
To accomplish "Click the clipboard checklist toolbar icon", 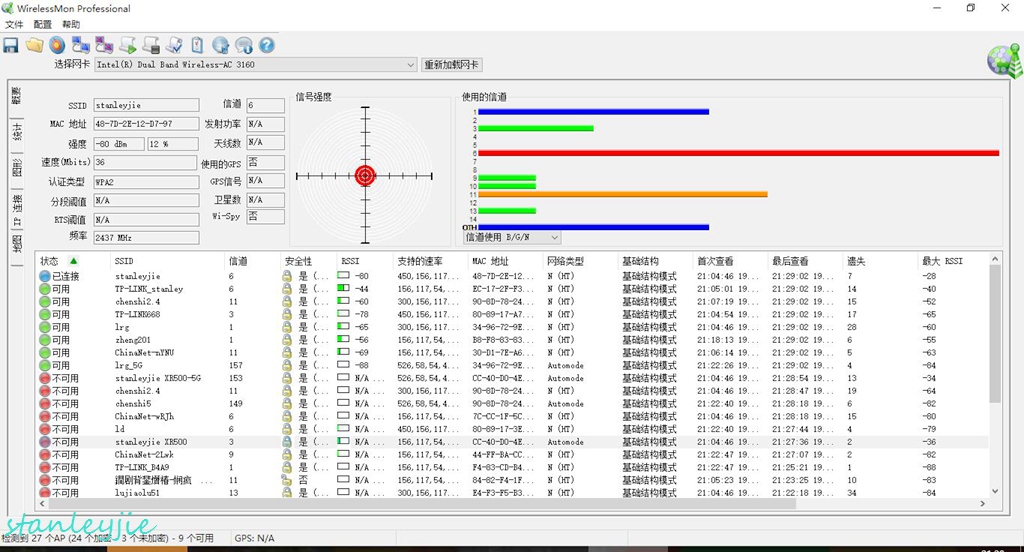I will pos(197,45).
